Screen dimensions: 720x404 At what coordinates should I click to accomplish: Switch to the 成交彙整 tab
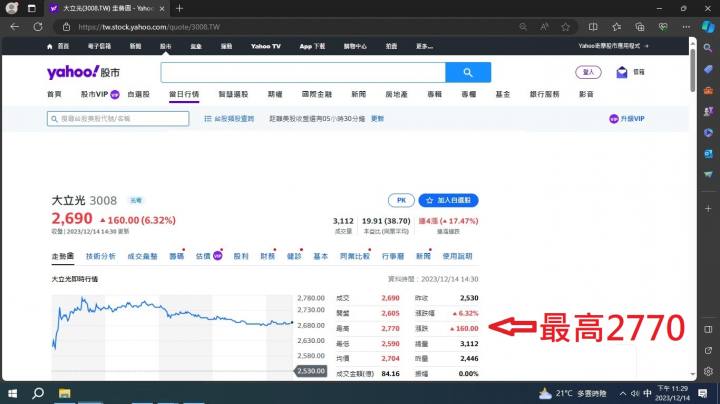tap(142, 256)
